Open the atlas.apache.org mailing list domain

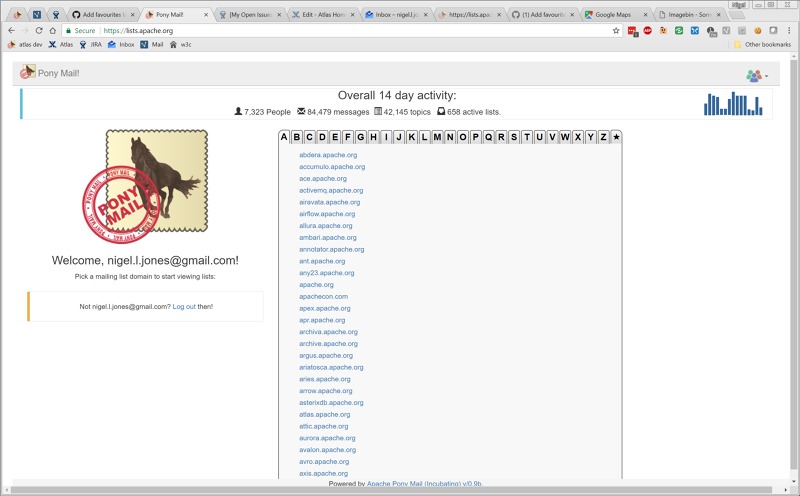[x=324, y=414]
